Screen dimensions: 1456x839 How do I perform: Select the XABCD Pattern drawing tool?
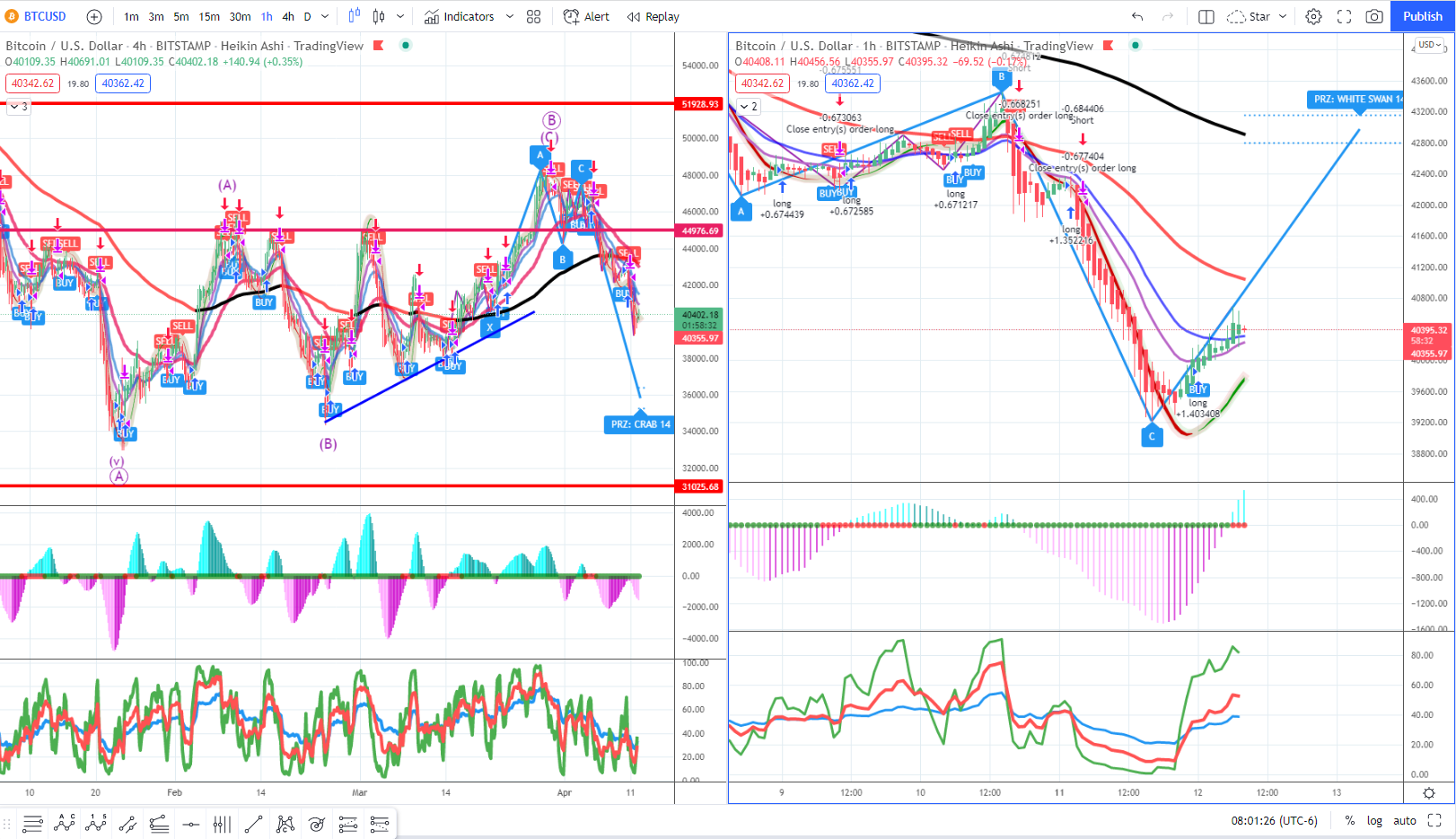coord(285,823)
